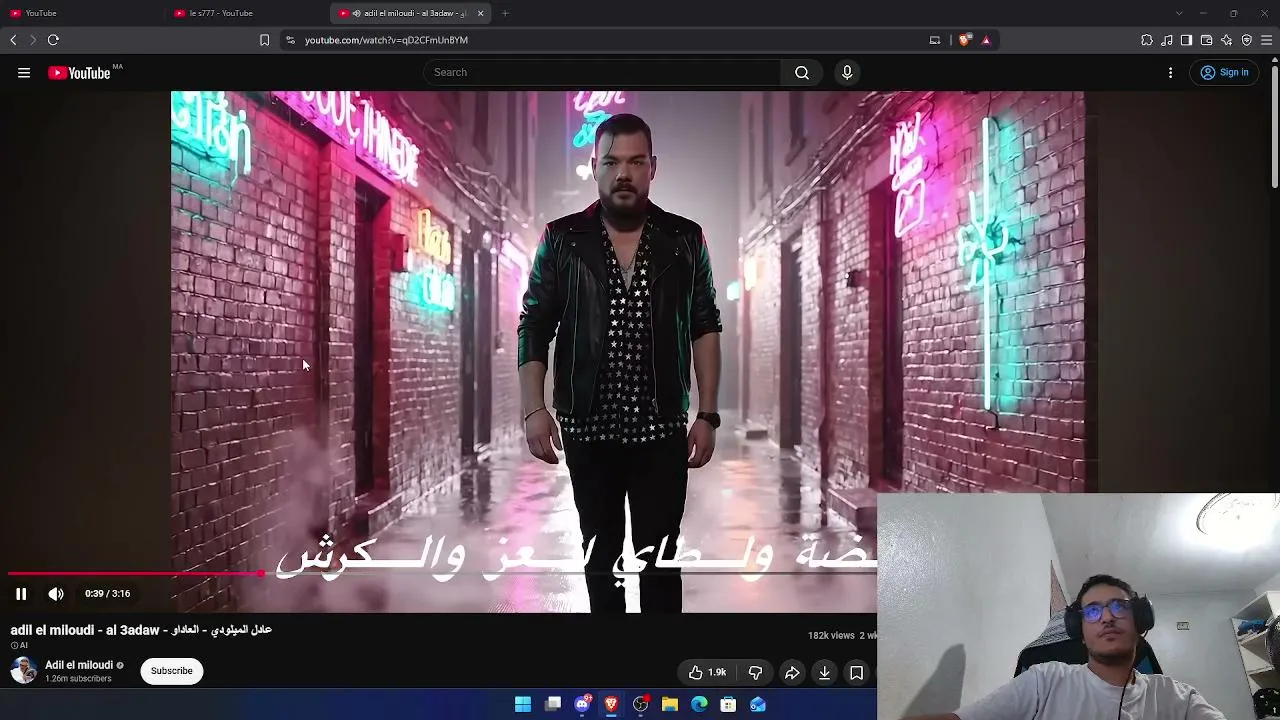1280x720 pixels.
Task: Click the youtube.com address bar URL
Action: (x=386, y=40)
